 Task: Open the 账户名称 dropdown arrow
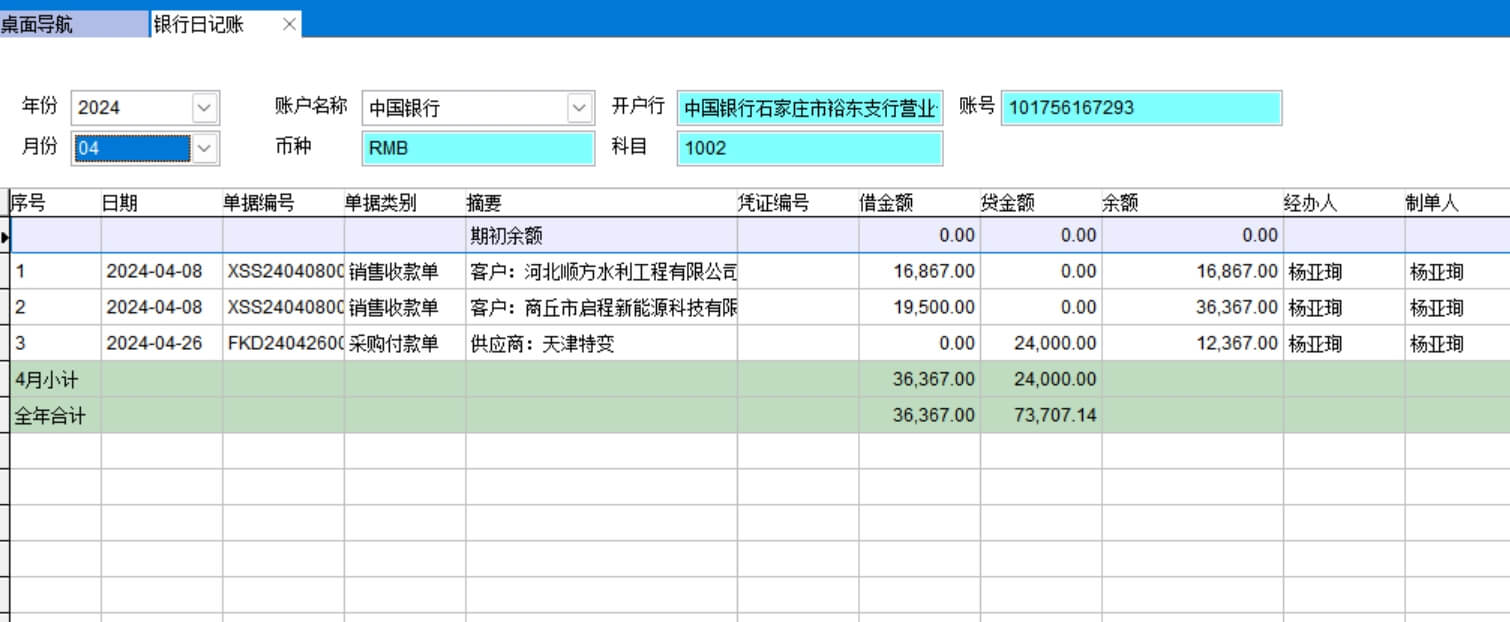(x=579, y=108)
